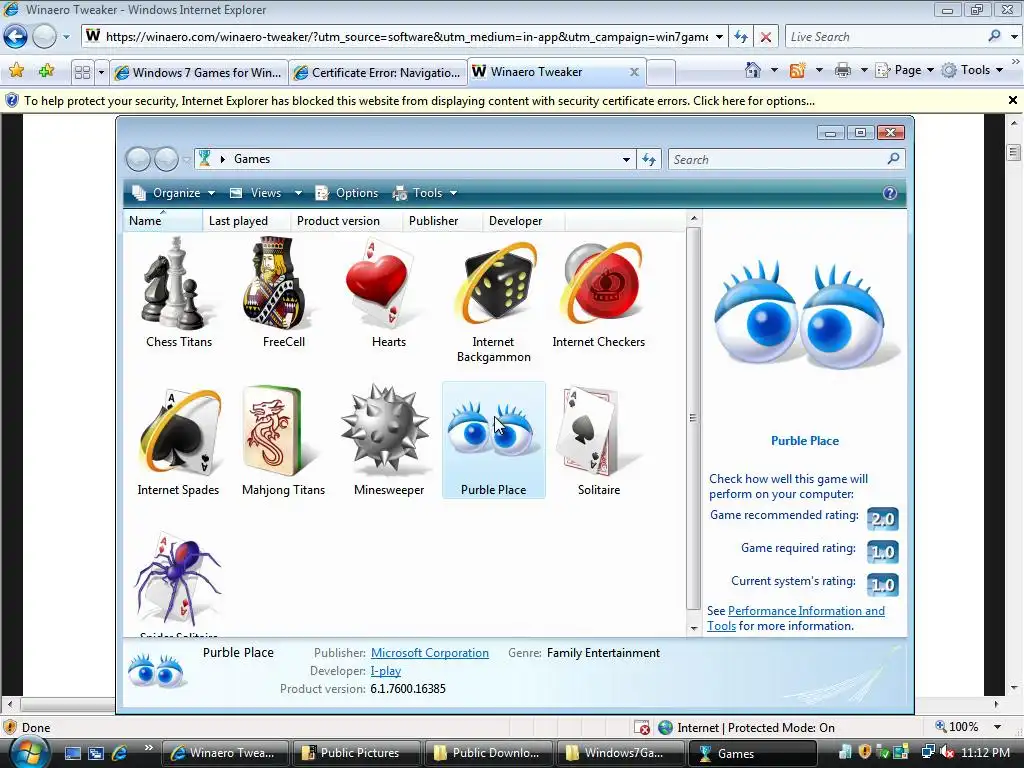Click the Show Desktop quick launch icon
Screen dimensions: 1024x768
[72, 753]
